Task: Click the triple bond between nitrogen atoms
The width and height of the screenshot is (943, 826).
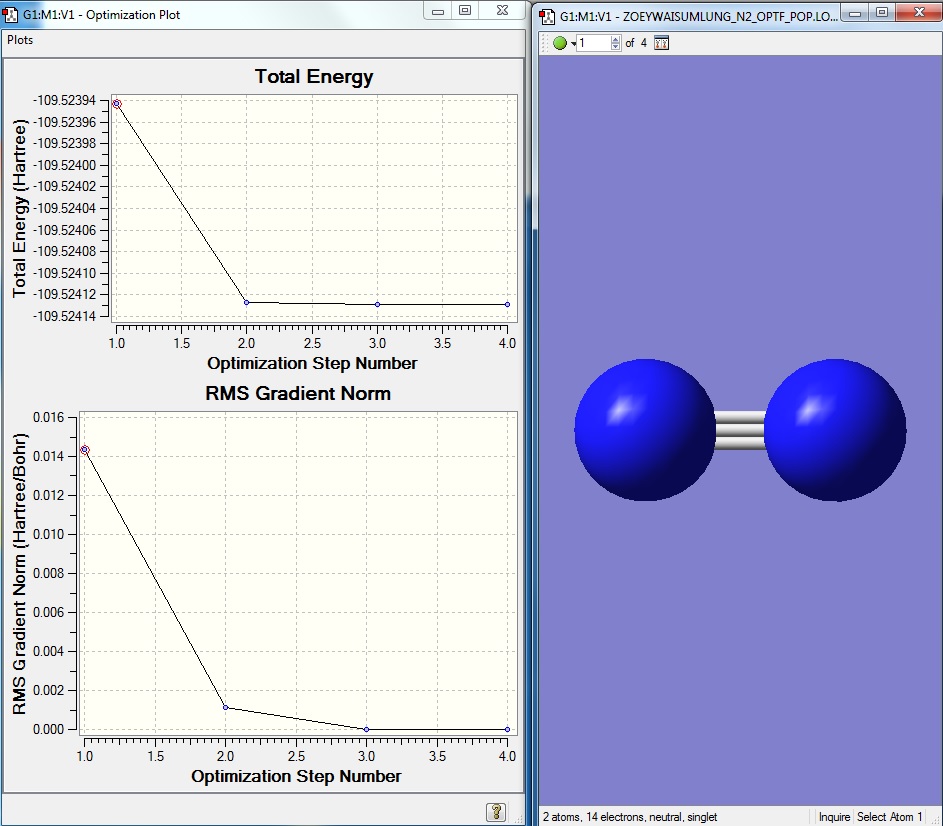Action: click(x=740, y=431)
